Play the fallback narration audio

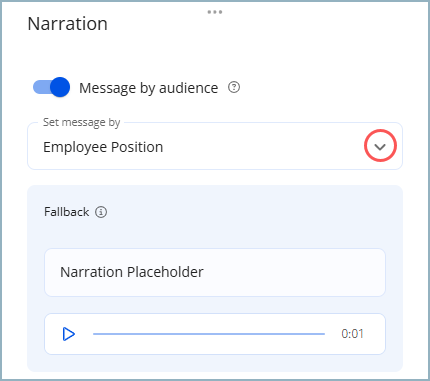69,334
